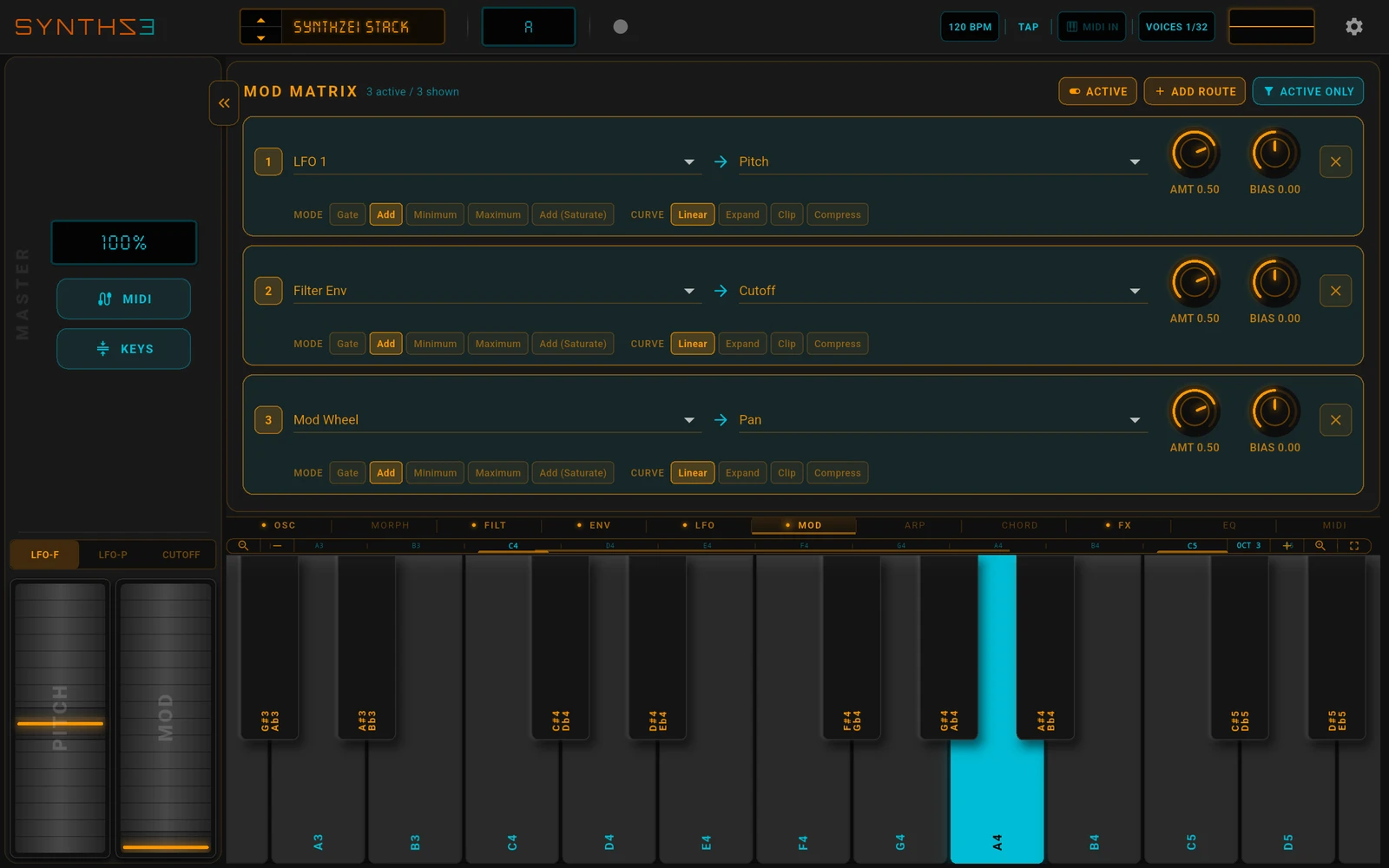Click keyboard zoom-out magnifier icon

[244, 546]
